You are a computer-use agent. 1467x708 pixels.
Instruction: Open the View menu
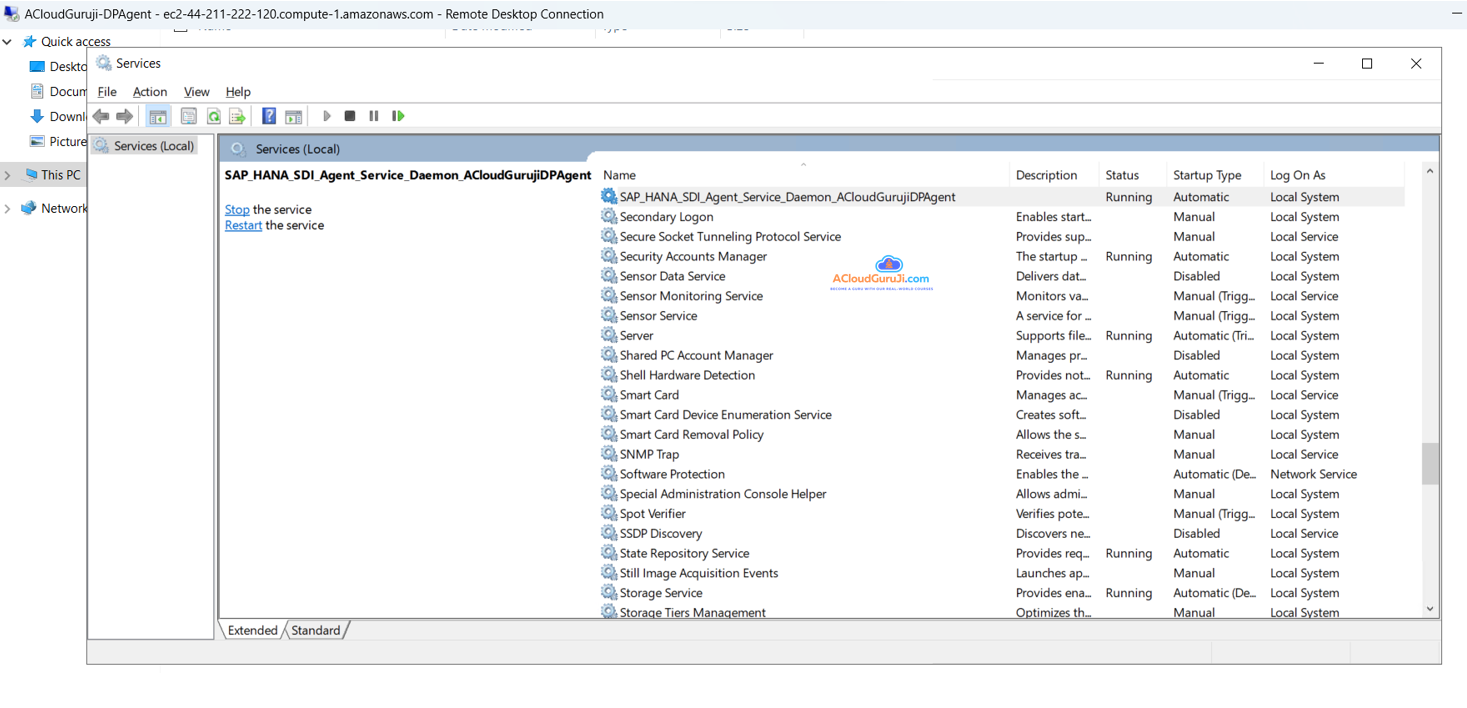click(x=196, y=92)
